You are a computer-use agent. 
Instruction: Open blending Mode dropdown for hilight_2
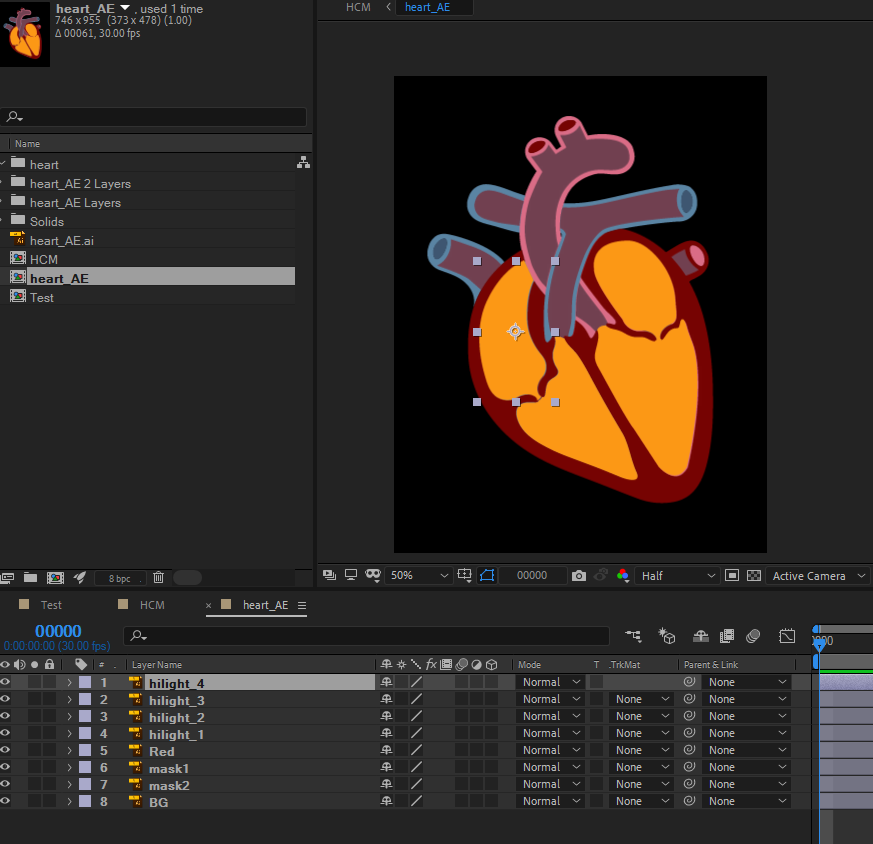550,717
